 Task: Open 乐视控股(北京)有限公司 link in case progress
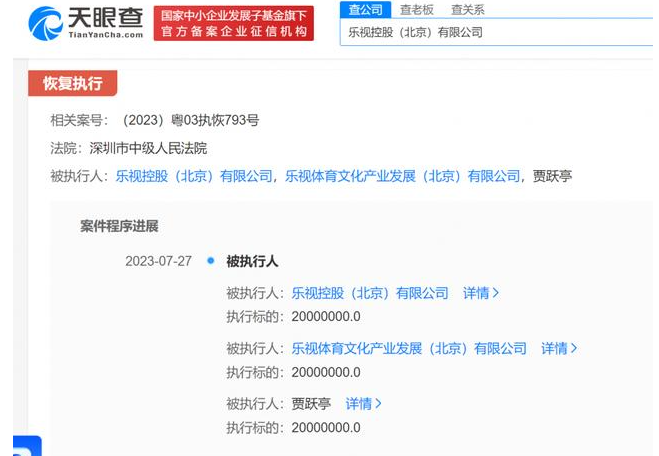370,293
